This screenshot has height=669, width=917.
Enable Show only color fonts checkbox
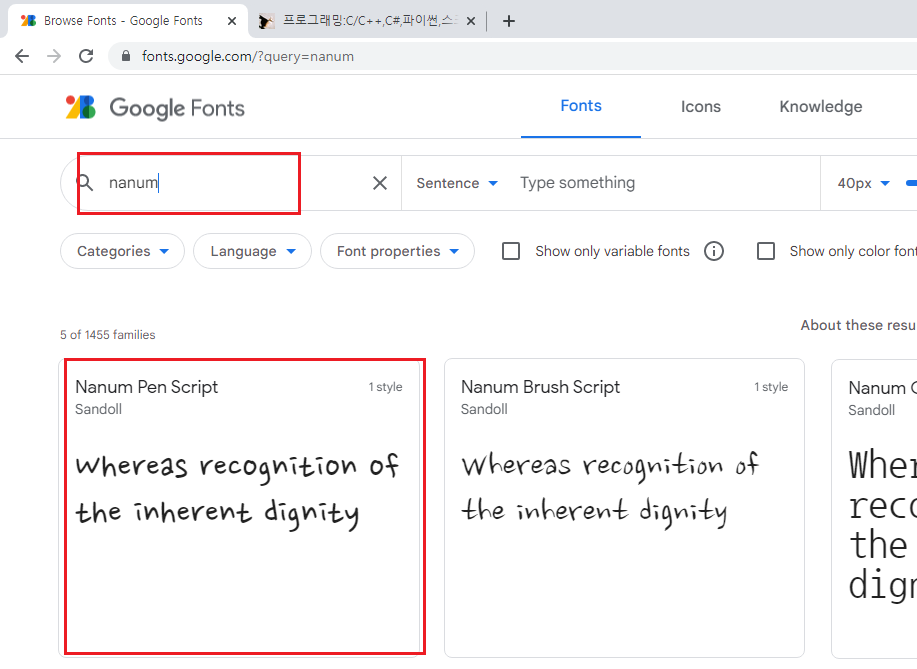(x=766, y=251)
